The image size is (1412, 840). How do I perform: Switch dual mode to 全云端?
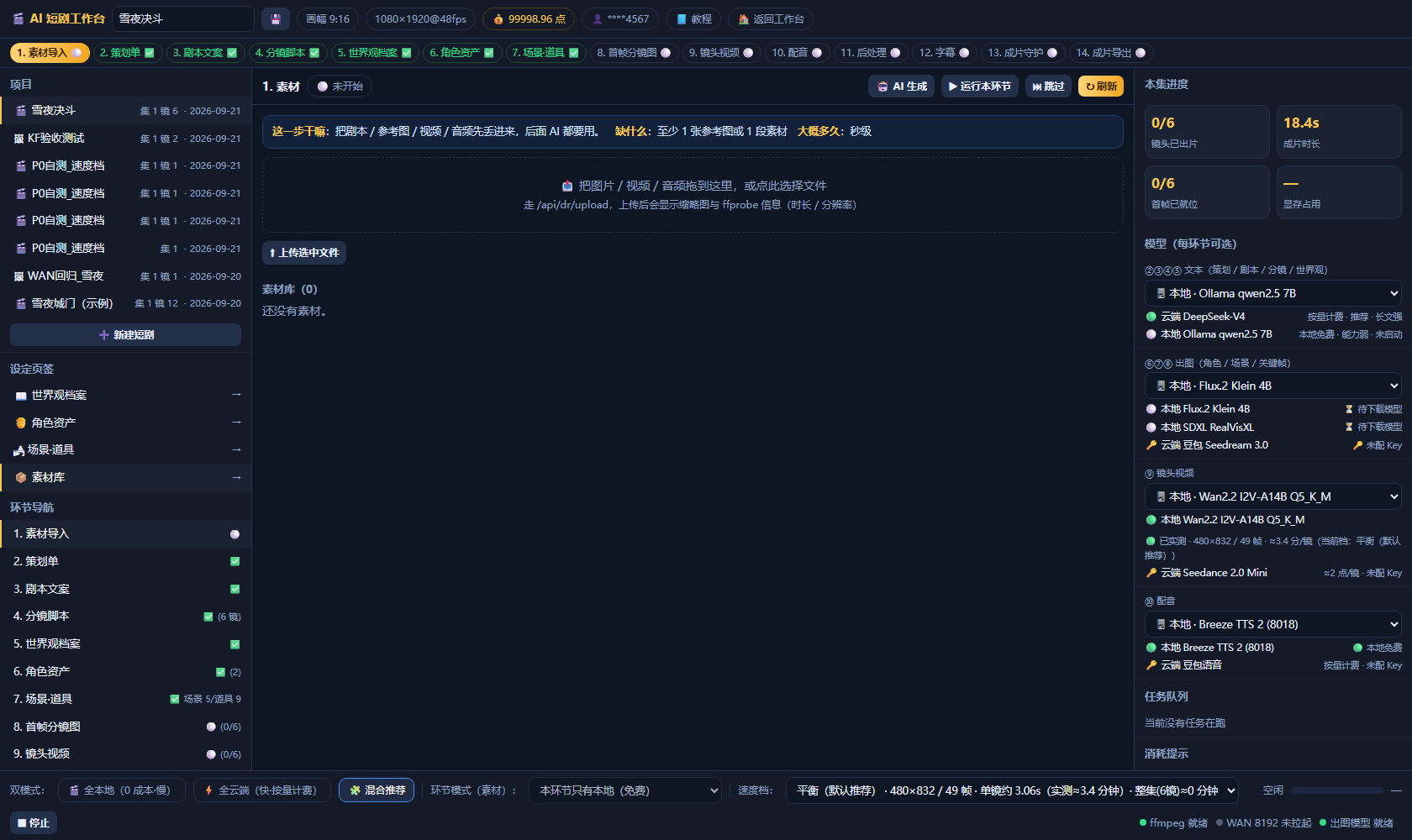coord(261,790)
